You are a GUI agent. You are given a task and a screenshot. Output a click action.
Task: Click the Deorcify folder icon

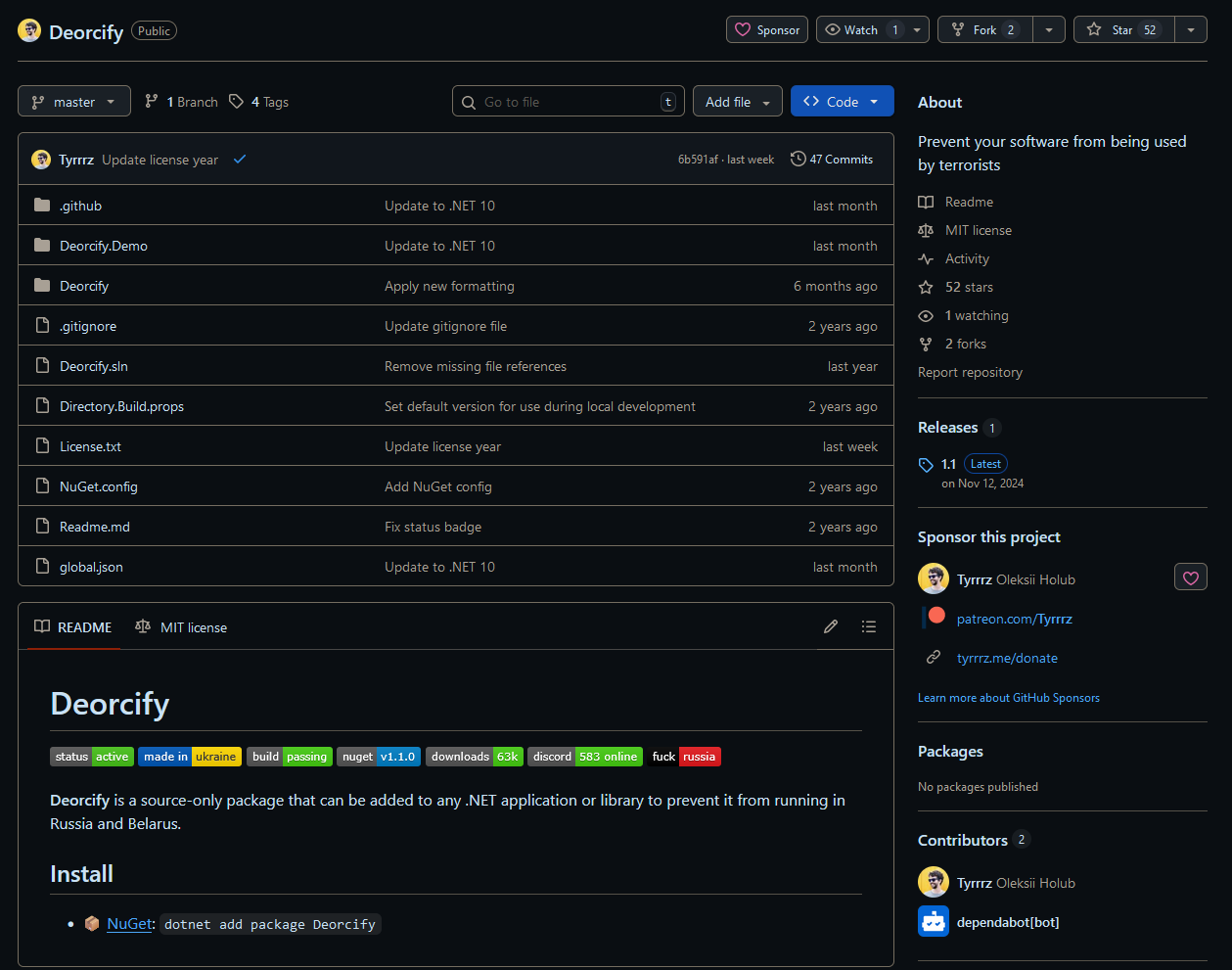pyautogui.click(x=42, y=285)
